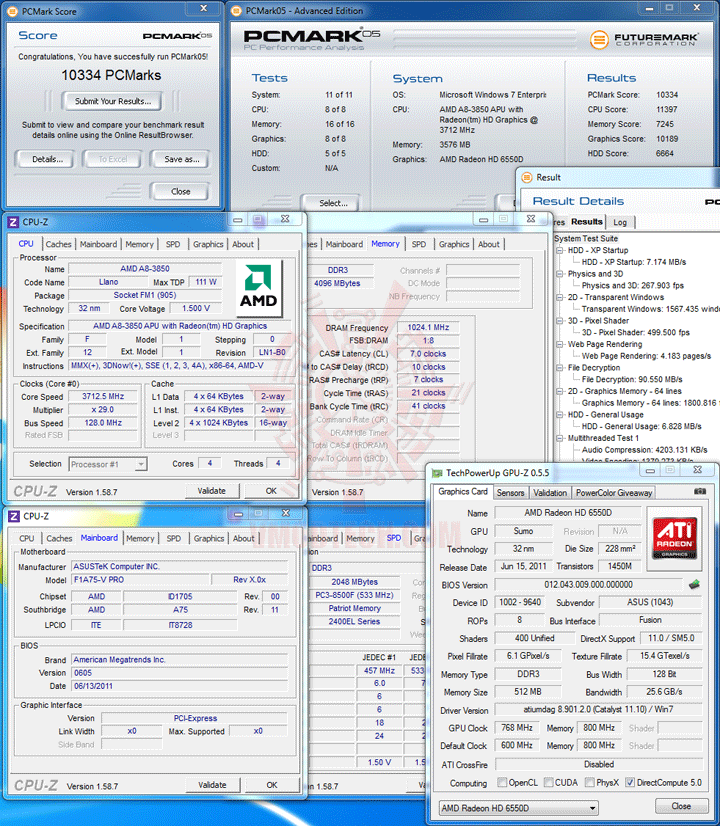
Task: Open Caches tab in the CPU-Z window showing the CPU tab
Action: (x=58, y=244)
